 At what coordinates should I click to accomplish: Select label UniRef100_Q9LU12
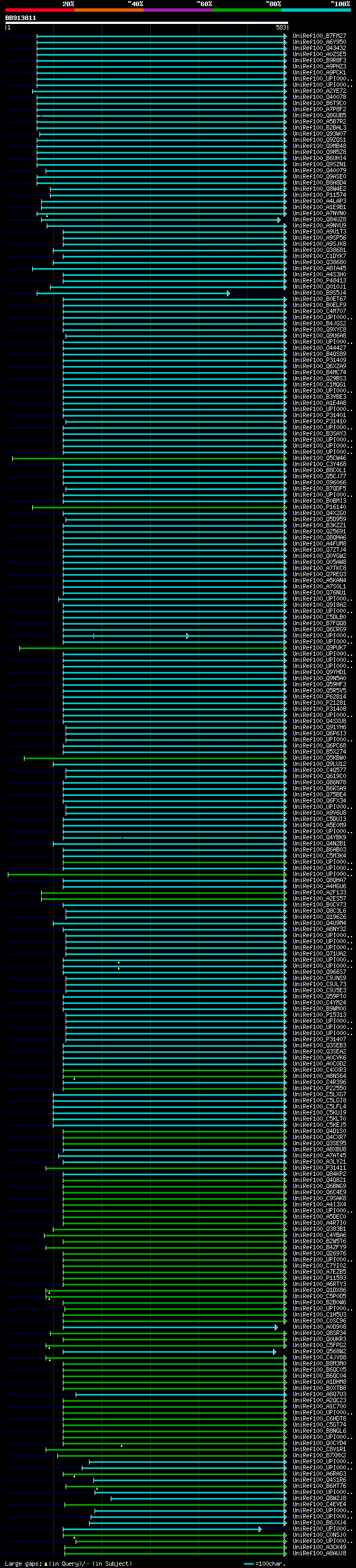[x=319, y=764]
